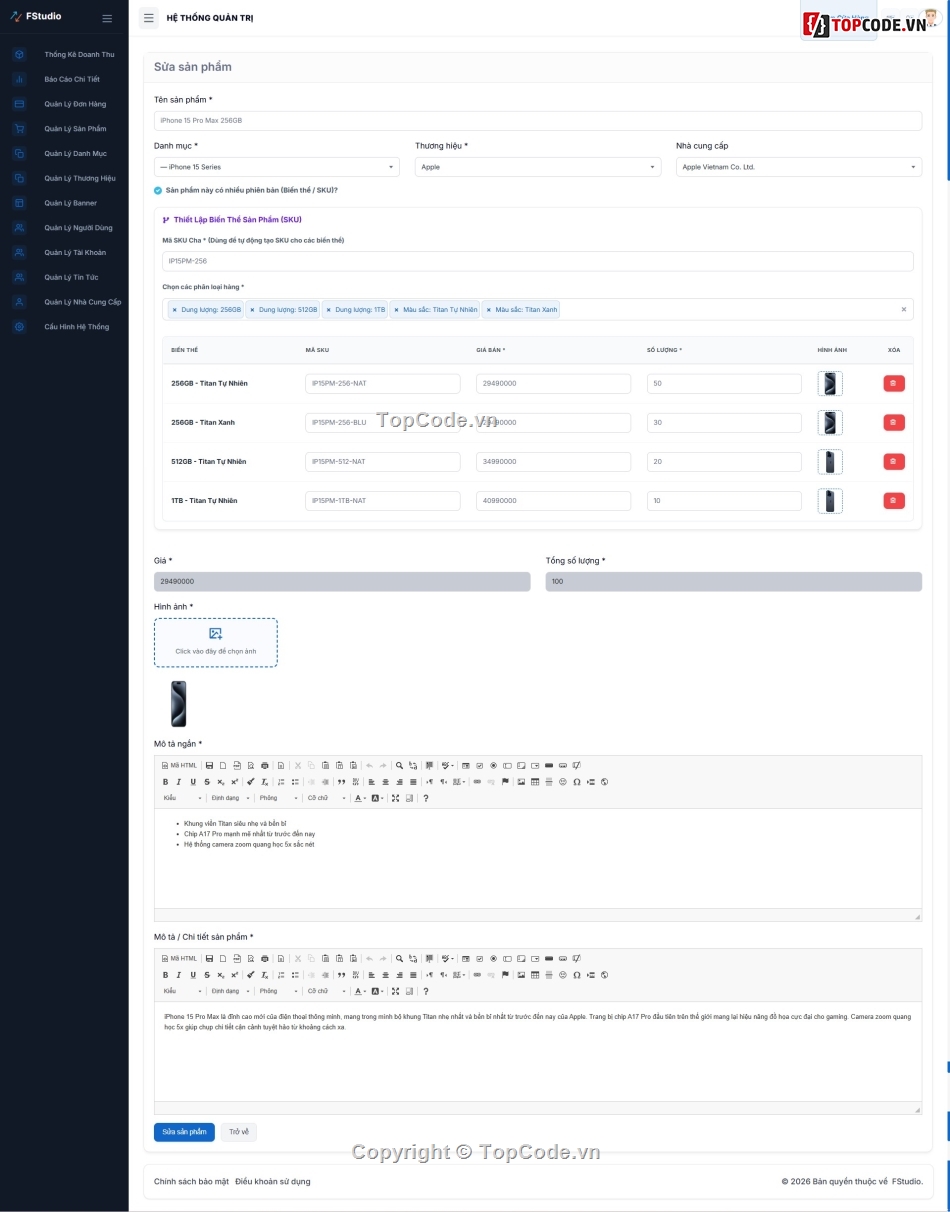950x1212 pixels.
Task: Print from the short description editor toolbar
Action: point(264,765)
